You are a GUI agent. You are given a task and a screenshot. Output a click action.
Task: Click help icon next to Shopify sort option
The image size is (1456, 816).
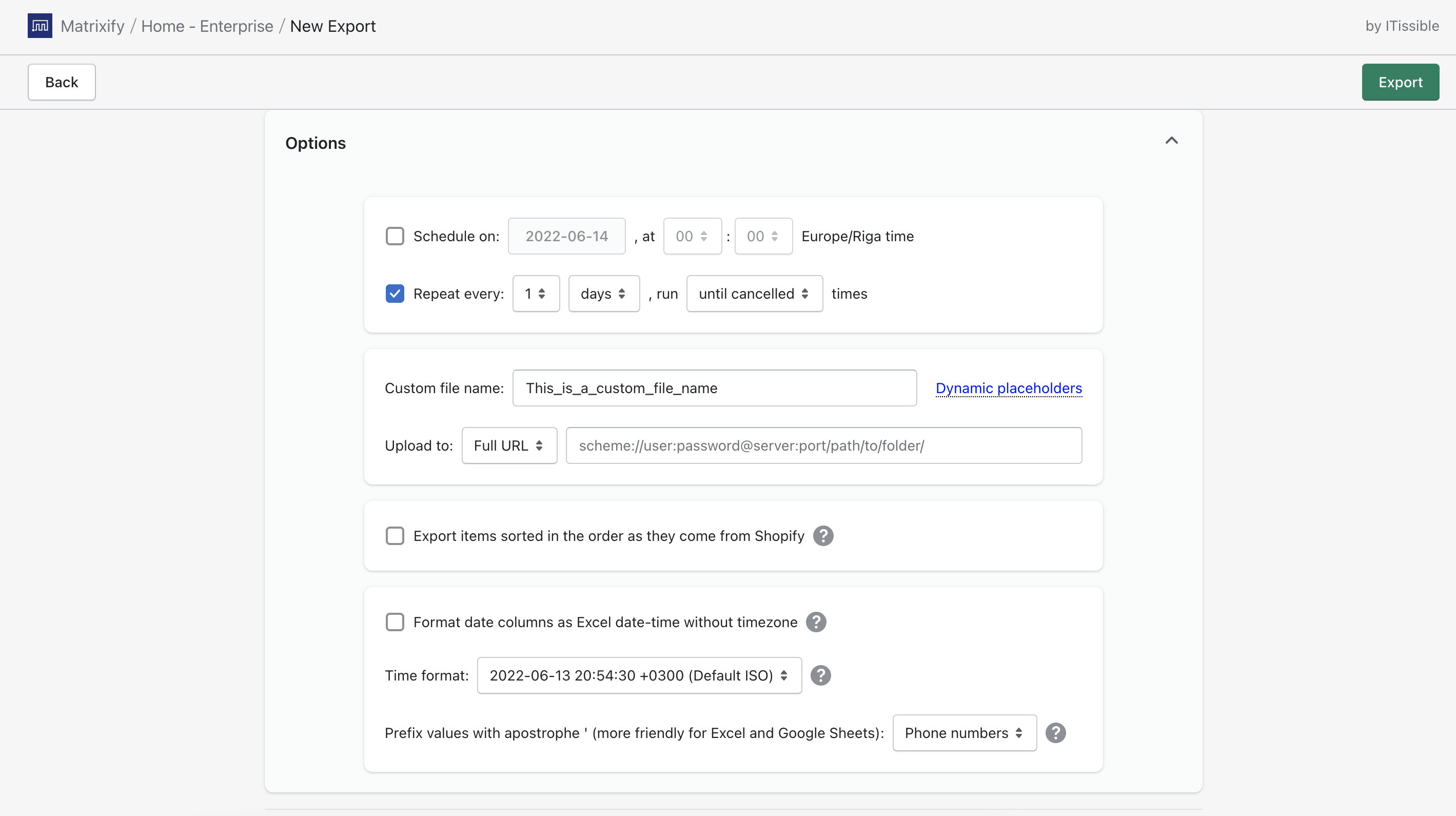click(823, 535)
